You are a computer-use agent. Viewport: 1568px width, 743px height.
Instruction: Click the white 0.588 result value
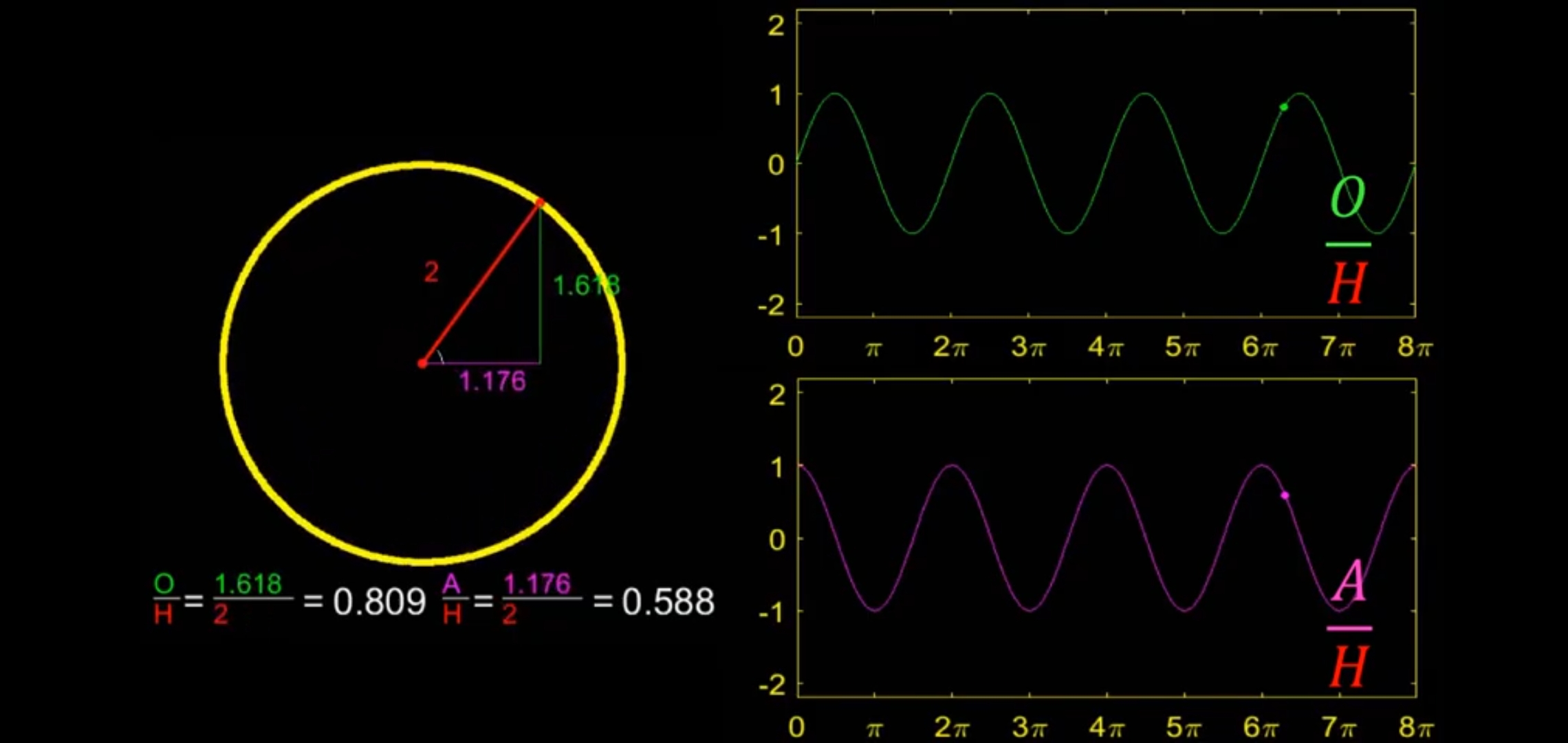tap(668, 603)
